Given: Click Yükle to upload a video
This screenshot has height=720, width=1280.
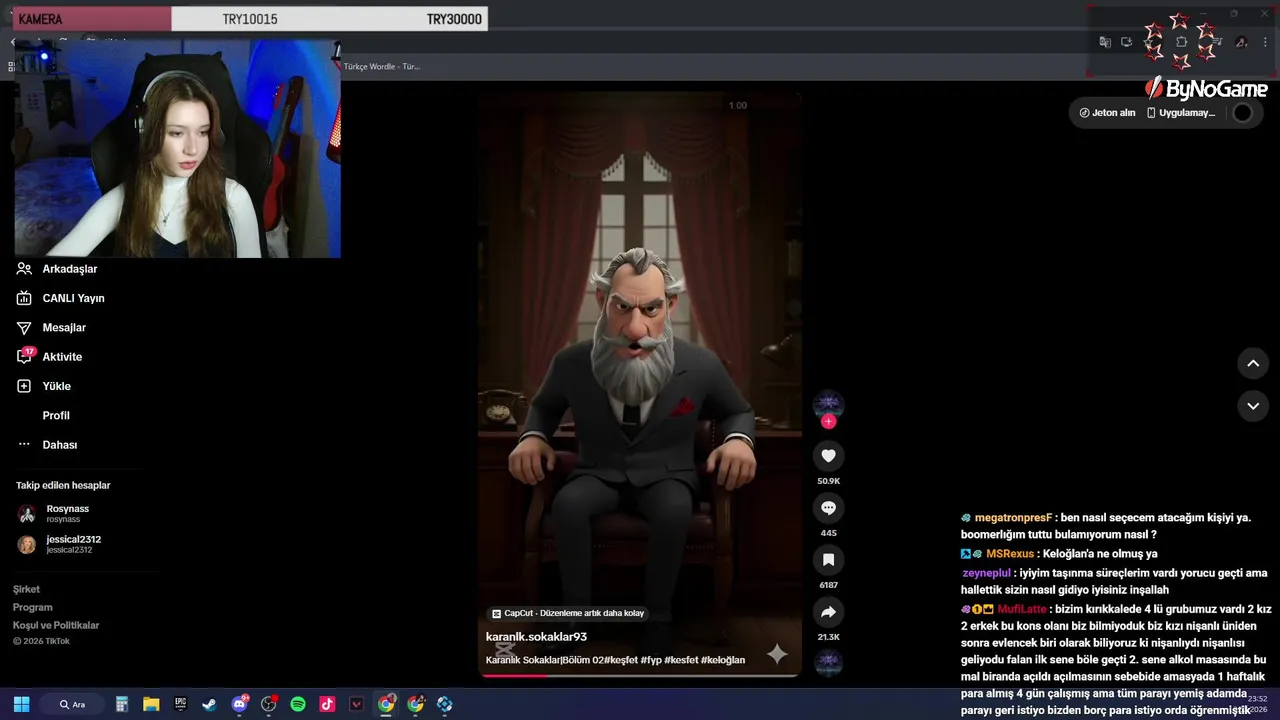Looking at the screenshot, I should tap(44, 386).
